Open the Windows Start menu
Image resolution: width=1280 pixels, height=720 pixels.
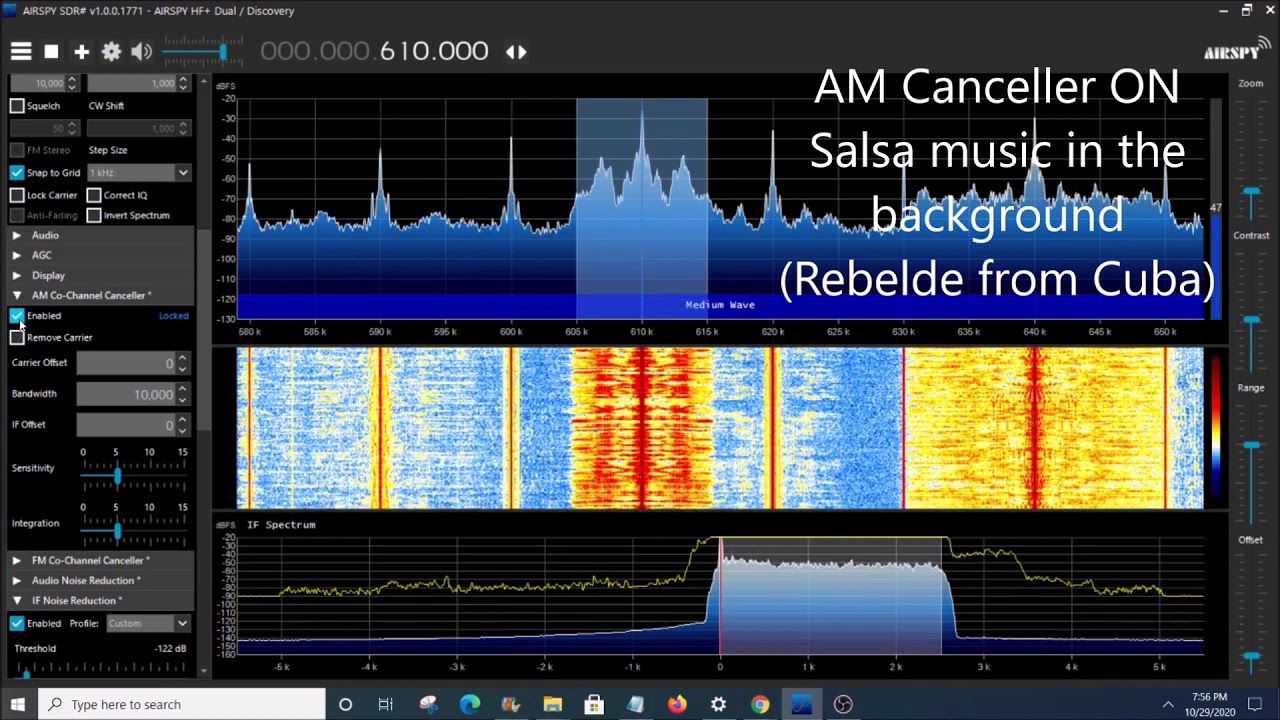(18, 704)
